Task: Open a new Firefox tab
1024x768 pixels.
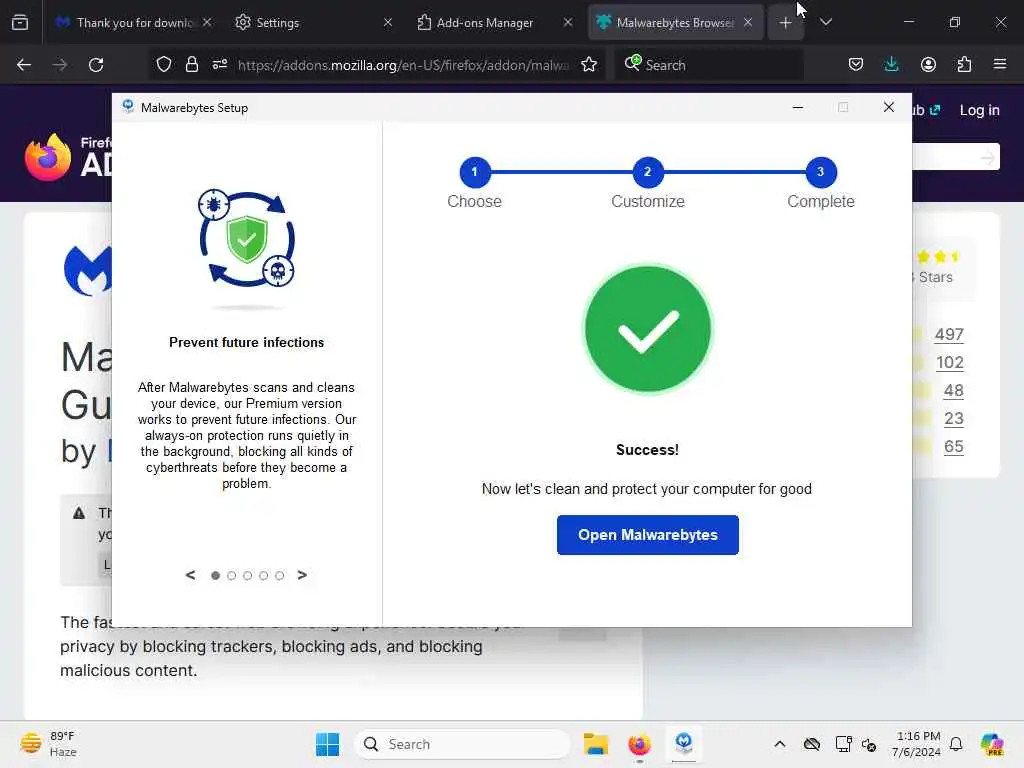Action: pos(786,22)
